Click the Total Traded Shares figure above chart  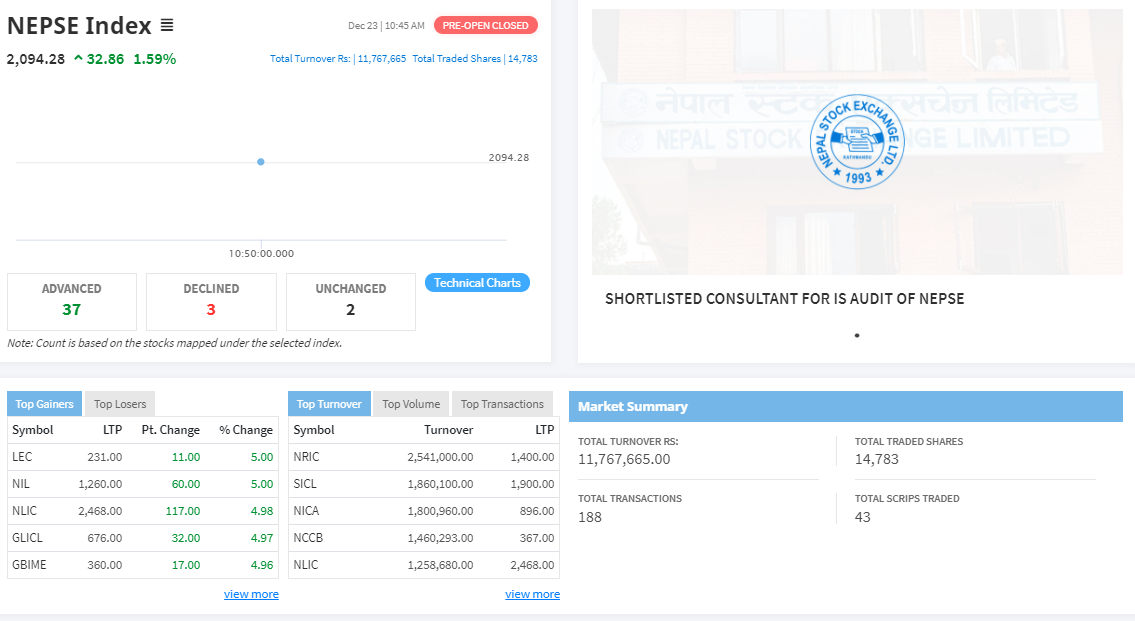click(475, 59)
